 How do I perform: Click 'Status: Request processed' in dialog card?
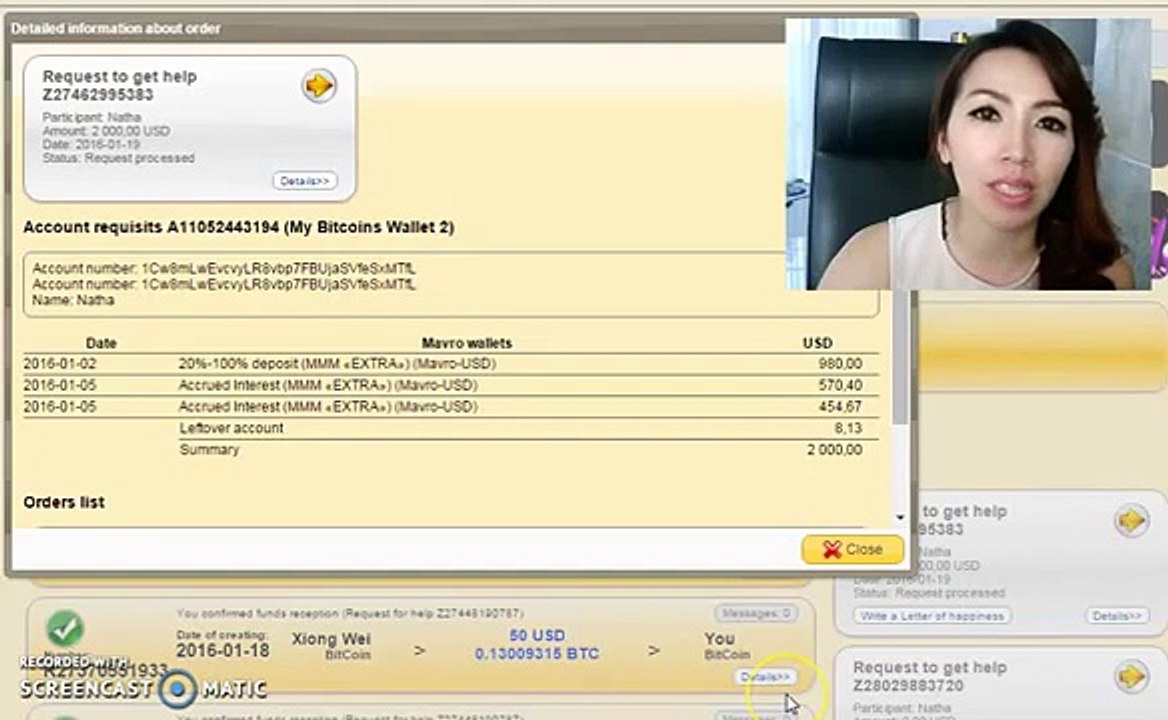pos(118,158)
